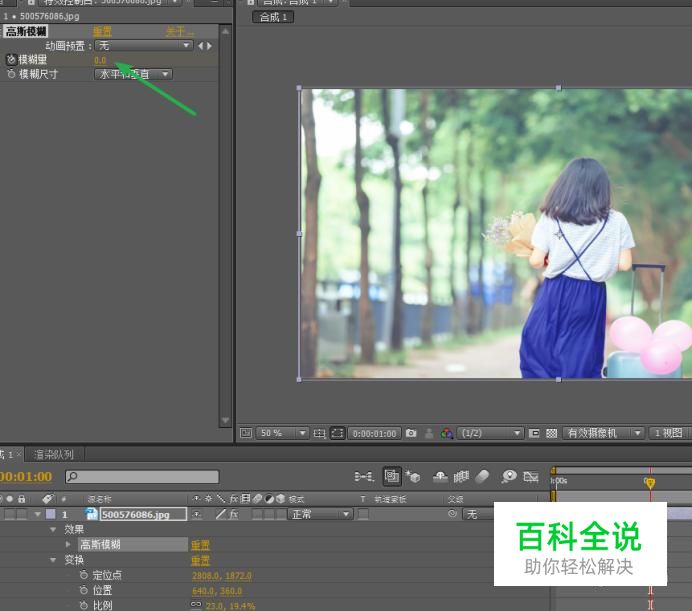Enable frame blending icon in timeline

461,477
